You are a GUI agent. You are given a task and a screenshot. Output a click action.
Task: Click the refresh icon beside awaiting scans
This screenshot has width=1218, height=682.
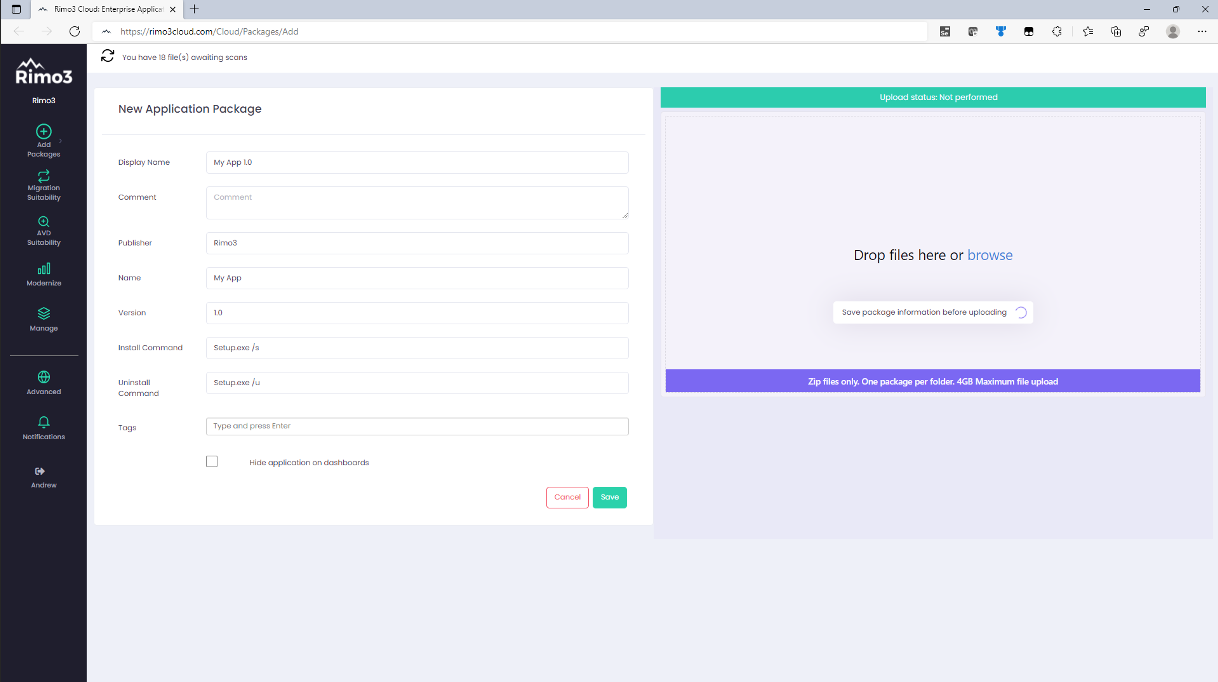pos(107,56)
